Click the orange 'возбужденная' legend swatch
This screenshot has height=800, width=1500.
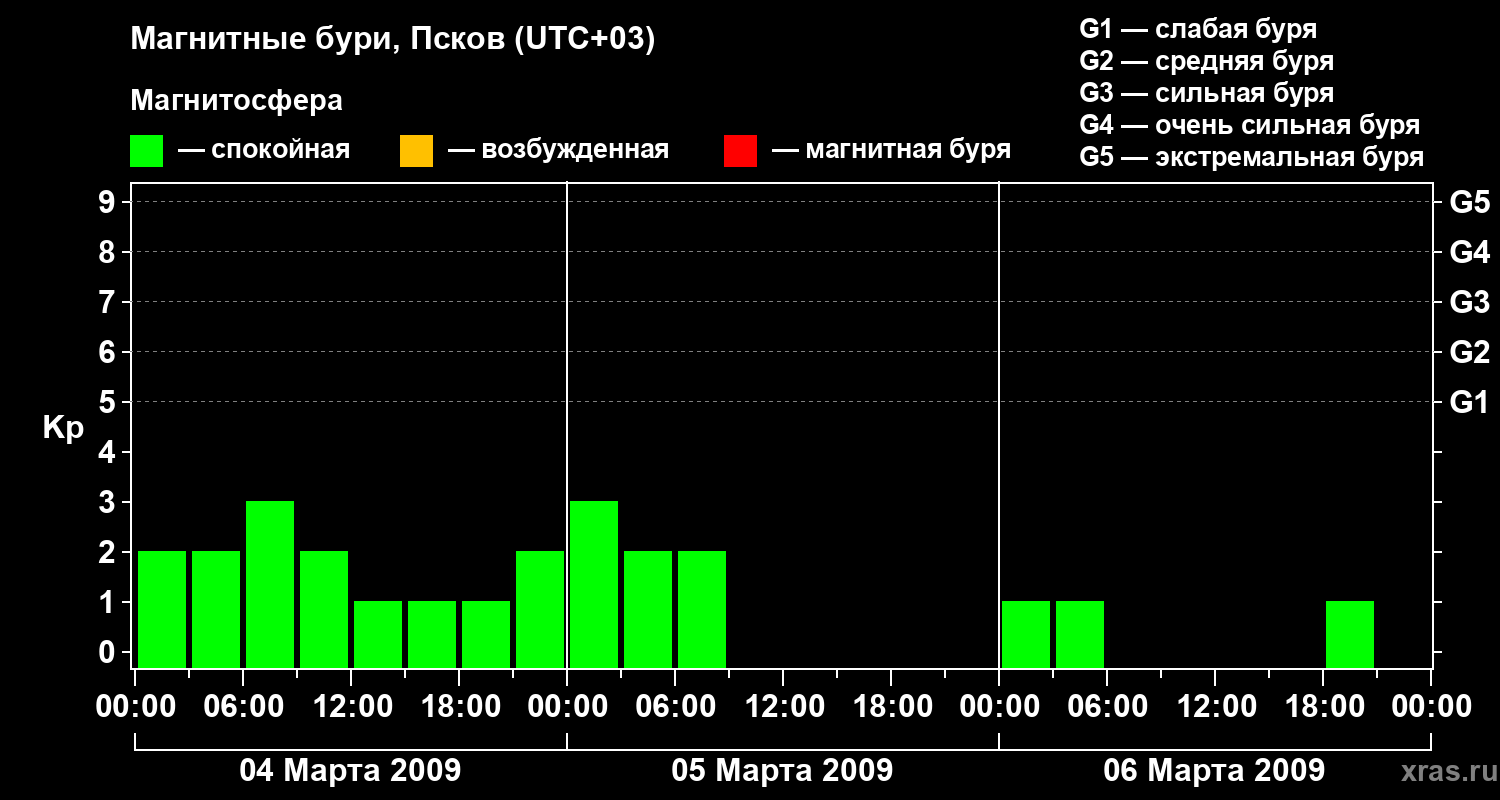[x=416, y=150]
